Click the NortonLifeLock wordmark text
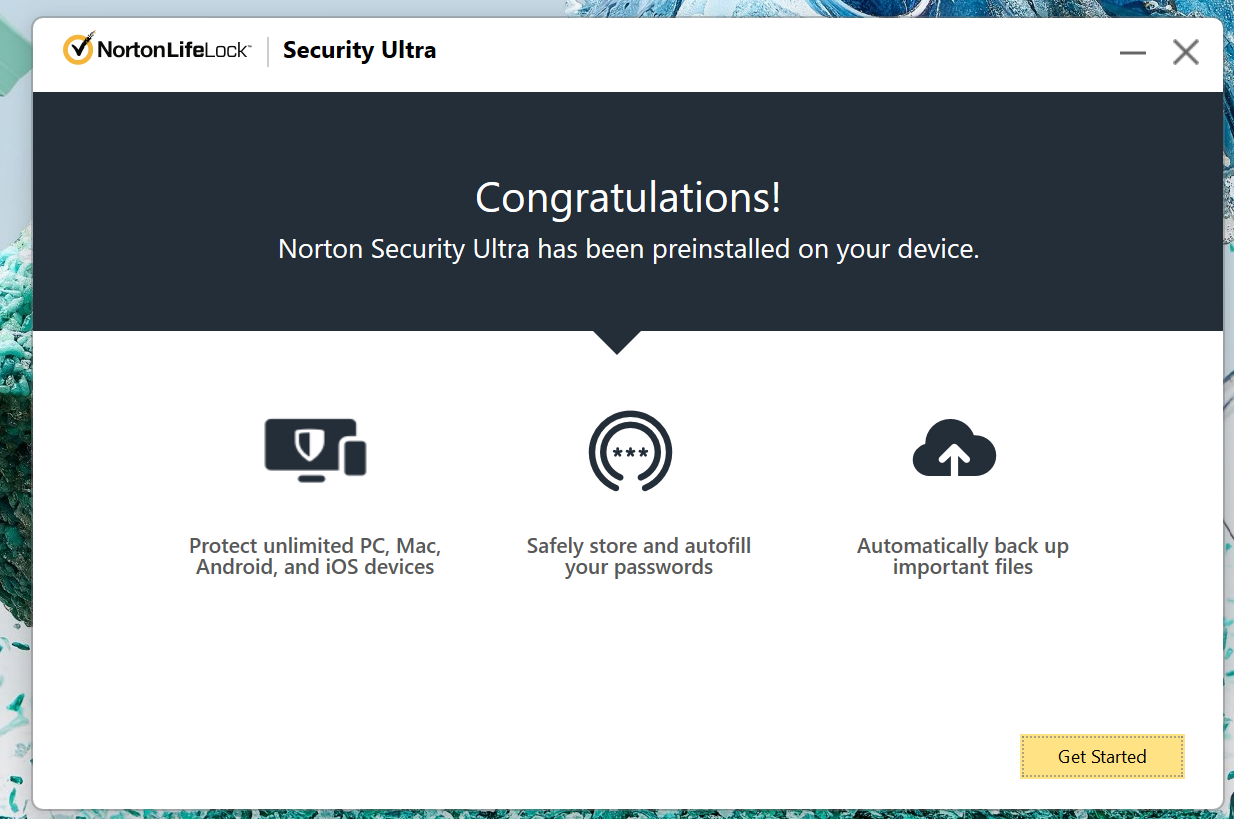 coord(173,50)
